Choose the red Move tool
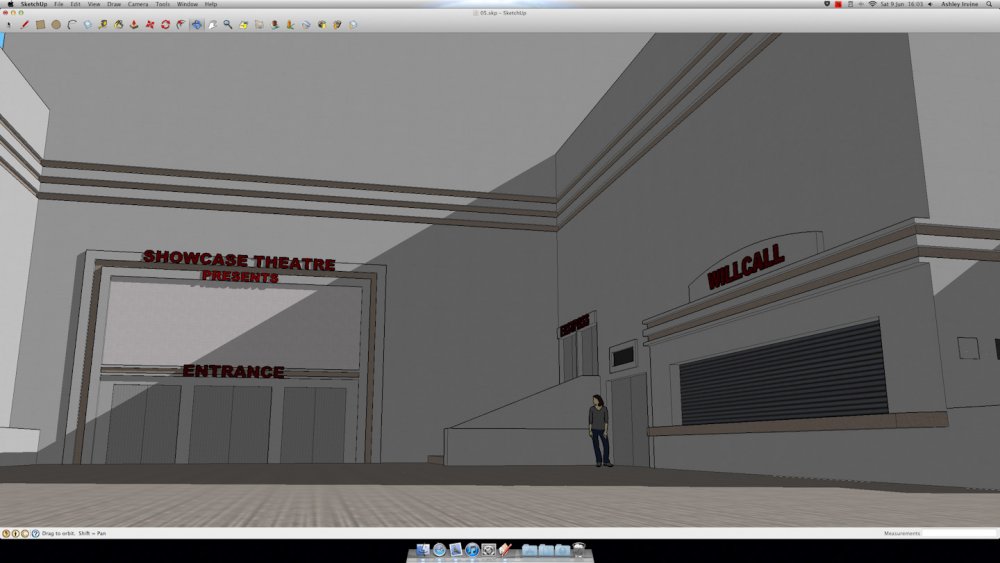Screen dimensions: 1000x563 tap(150, 24)
